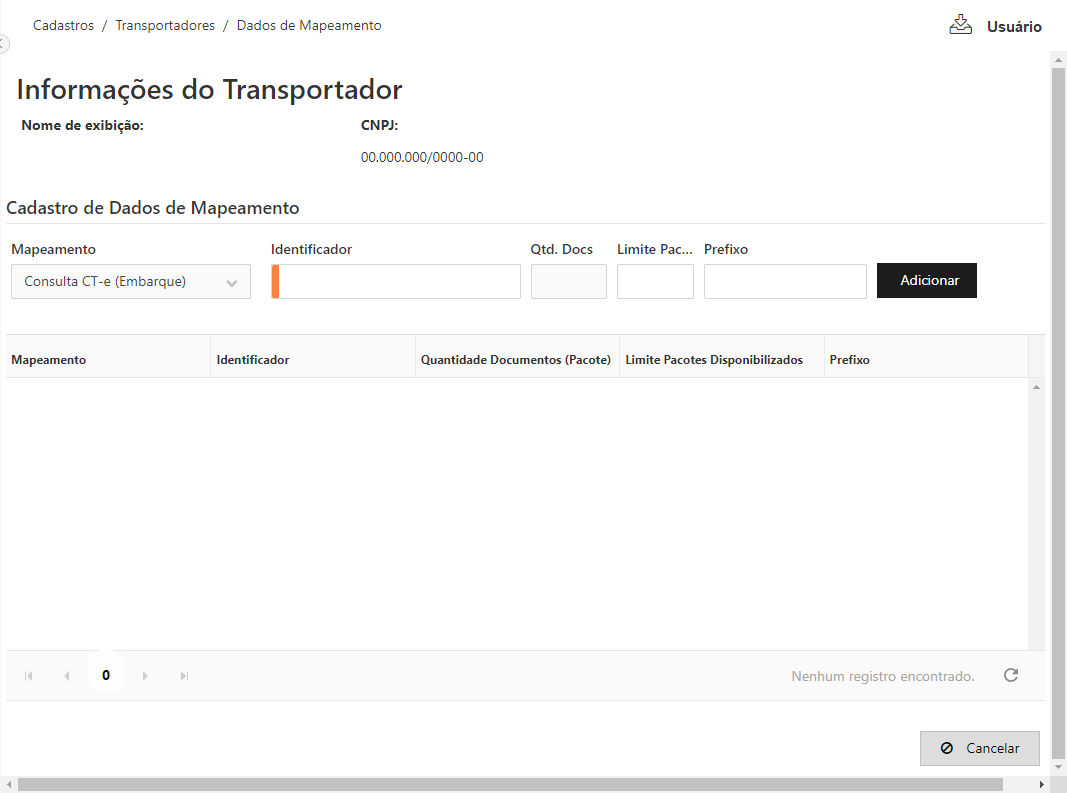
Task: Click the Cadastros breadcrumb
Action: [x=64, y=26]
